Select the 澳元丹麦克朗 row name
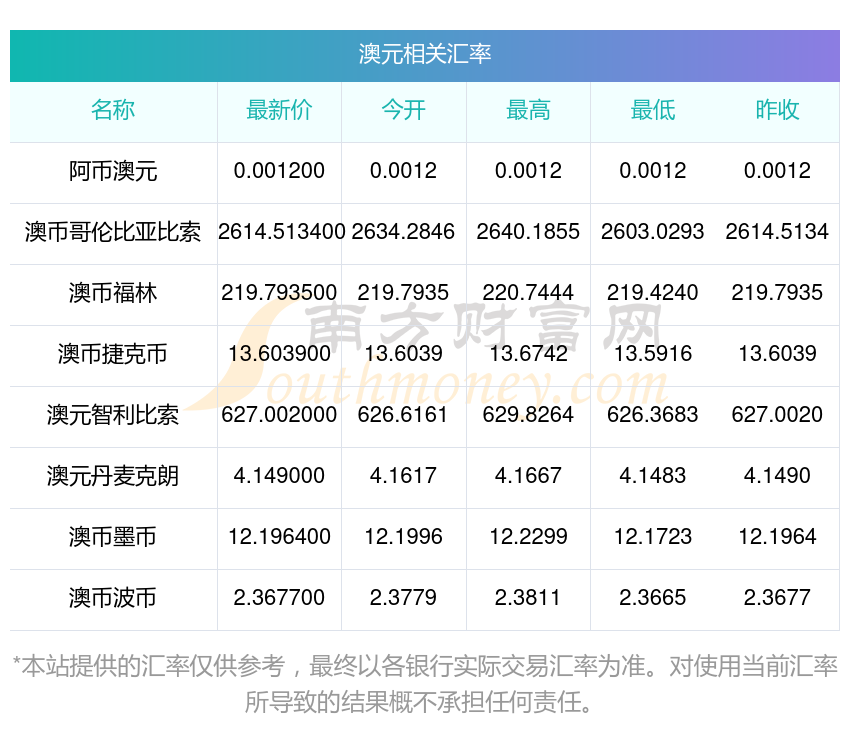Image resolution: width=850 pixels, height=733 pixels. pos(113,476)
